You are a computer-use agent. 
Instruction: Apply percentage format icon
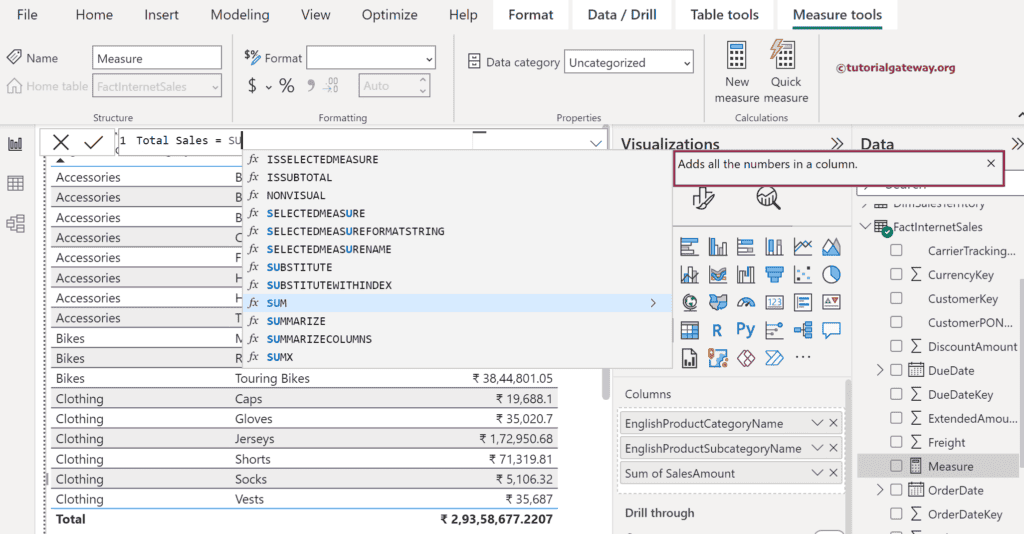(x=286, y=86)
